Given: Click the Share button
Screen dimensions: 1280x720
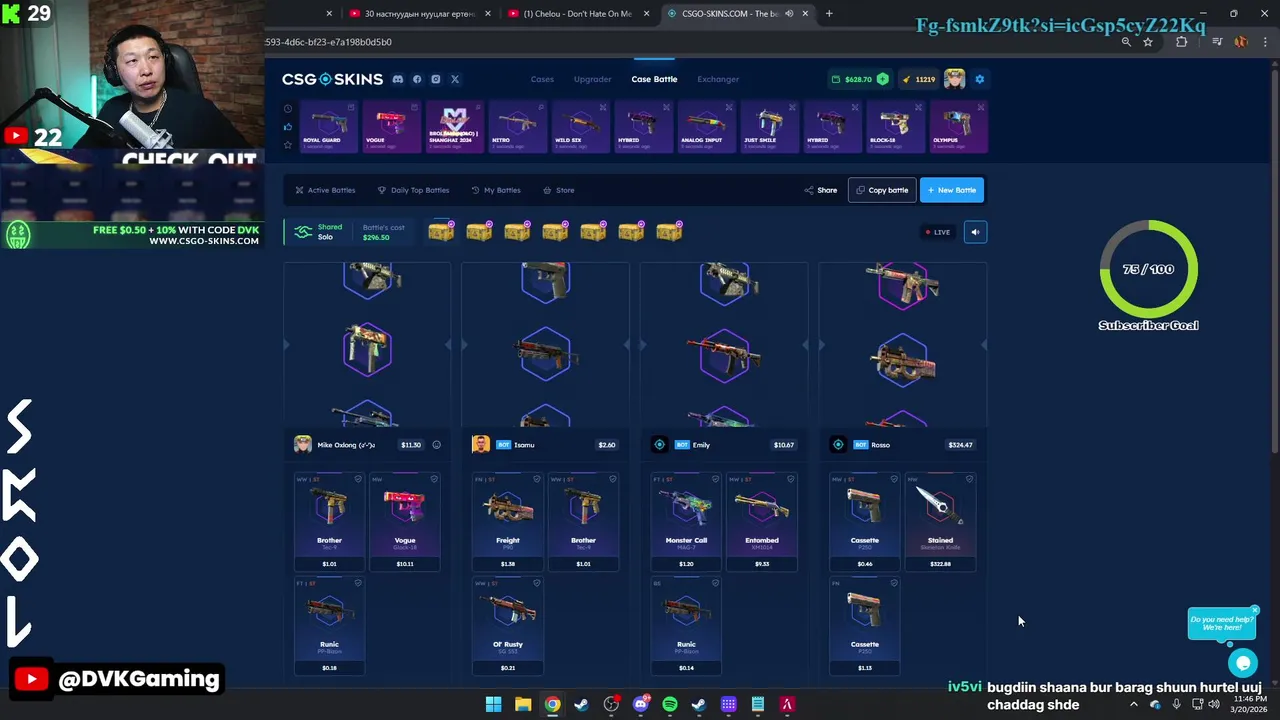Looking at the screenshot, I should (821, 190).
